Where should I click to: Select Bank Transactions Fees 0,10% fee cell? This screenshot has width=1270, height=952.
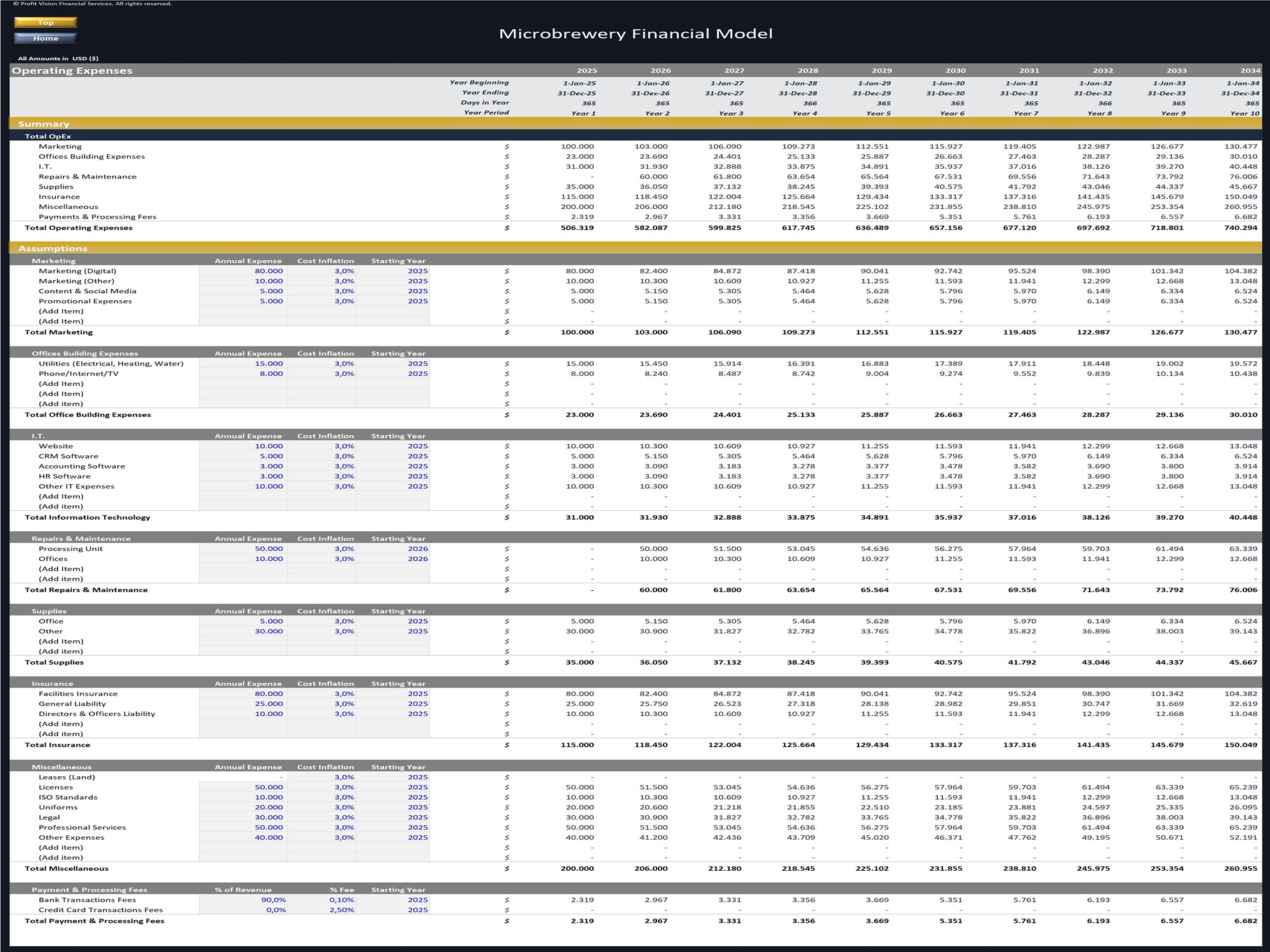point(322,900)
